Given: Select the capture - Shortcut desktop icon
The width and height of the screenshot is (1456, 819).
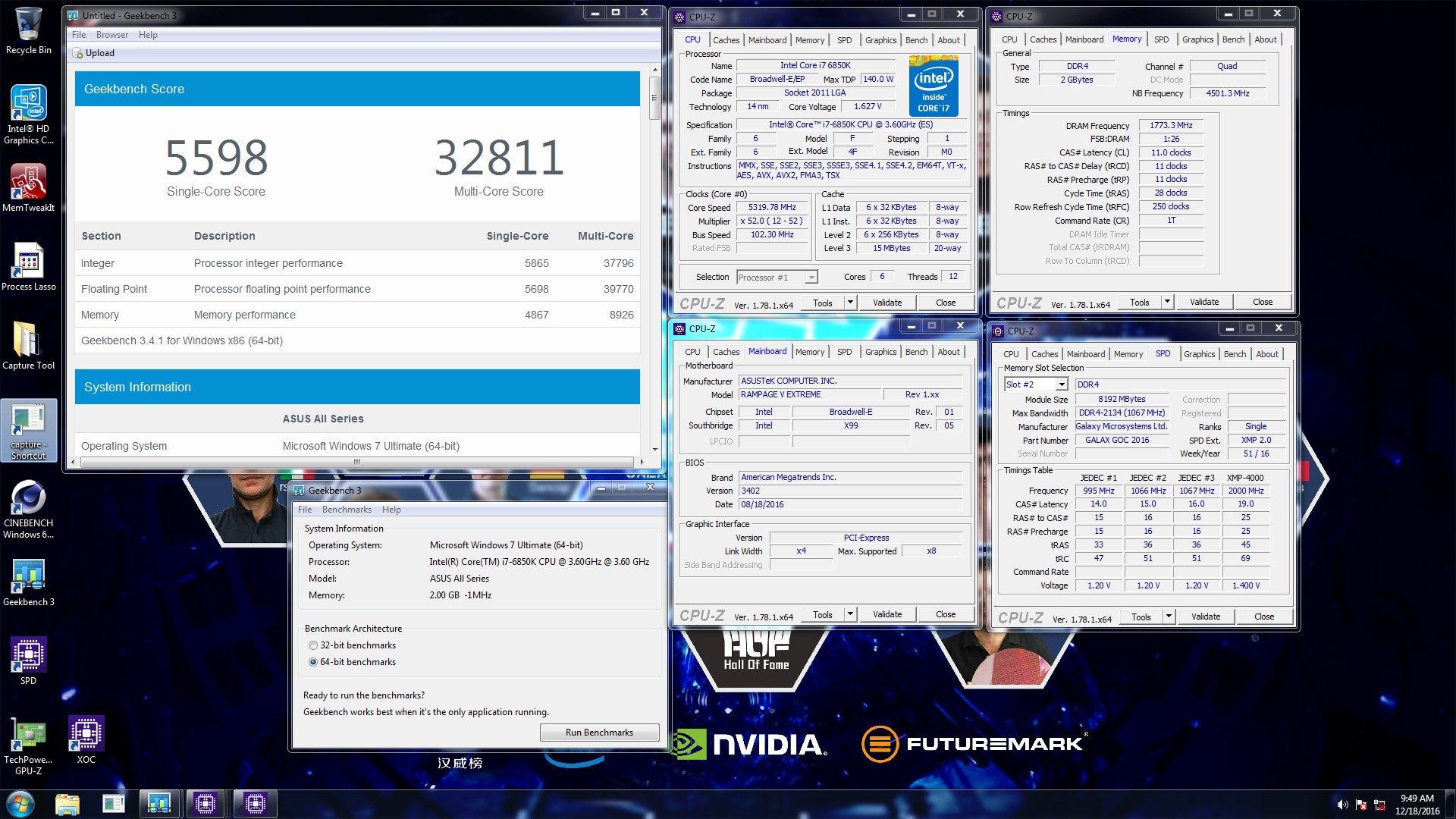Looking at the screenshot, I should click(28, 431).
